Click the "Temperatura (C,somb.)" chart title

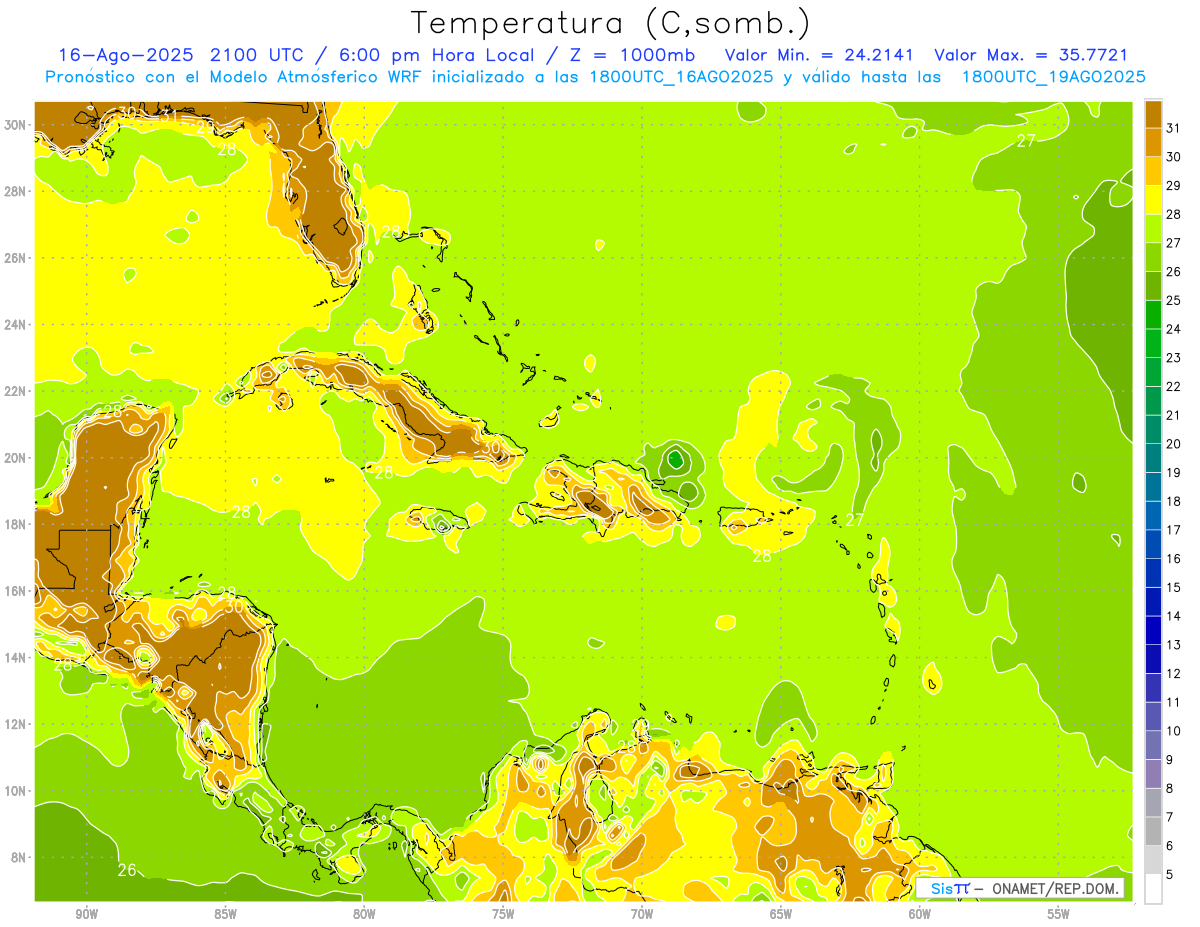pyautogui.click(x=610, y=23)
